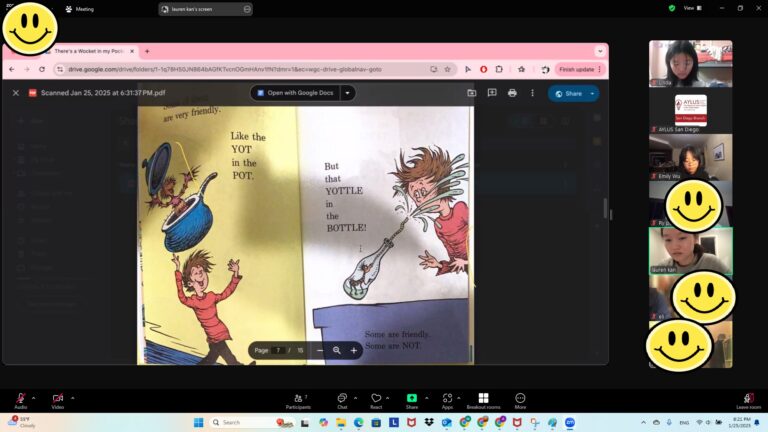Mute or unmute the Zoom Audio button
The height and width of the screenshot is (432, 768).
[x=21, y=400]
